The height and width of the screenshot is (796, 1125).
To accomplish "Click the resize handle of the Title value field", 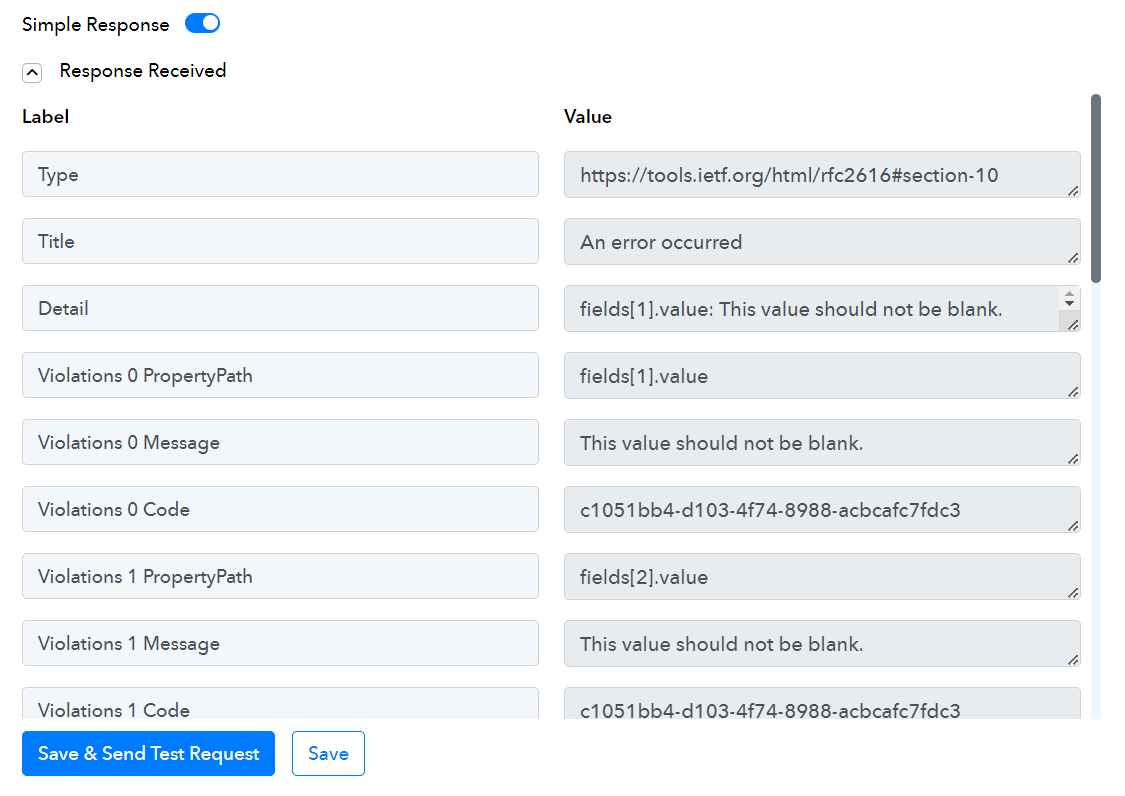I will pos(1073,258).
